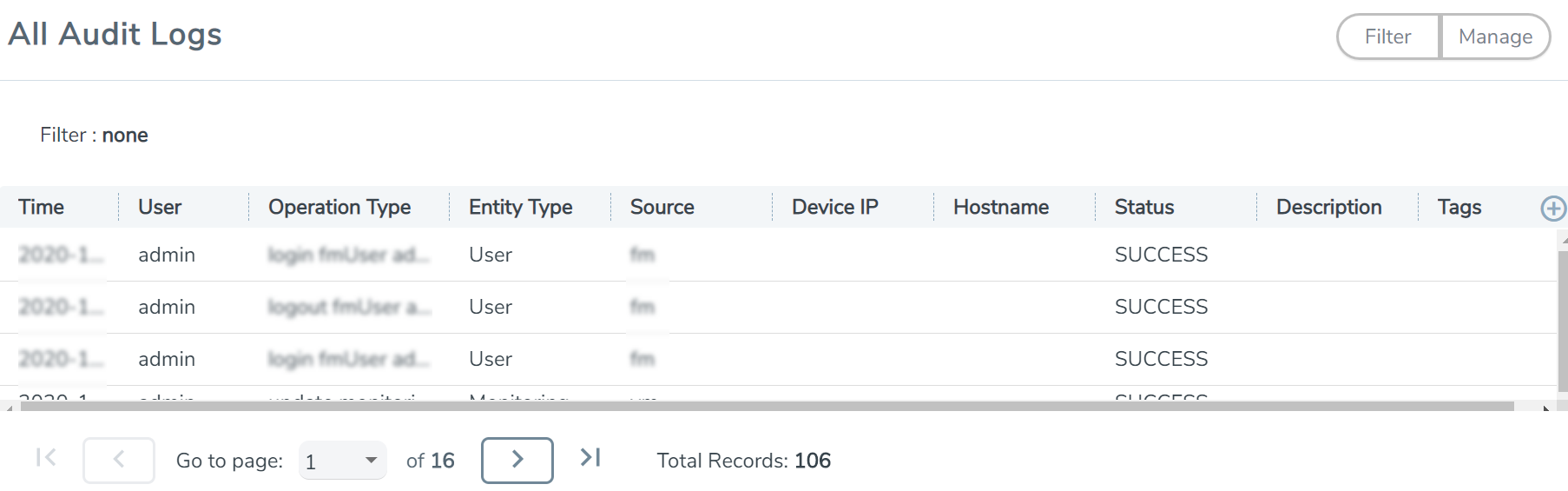Advance to the next page arrow

click(x=517, y=460)
